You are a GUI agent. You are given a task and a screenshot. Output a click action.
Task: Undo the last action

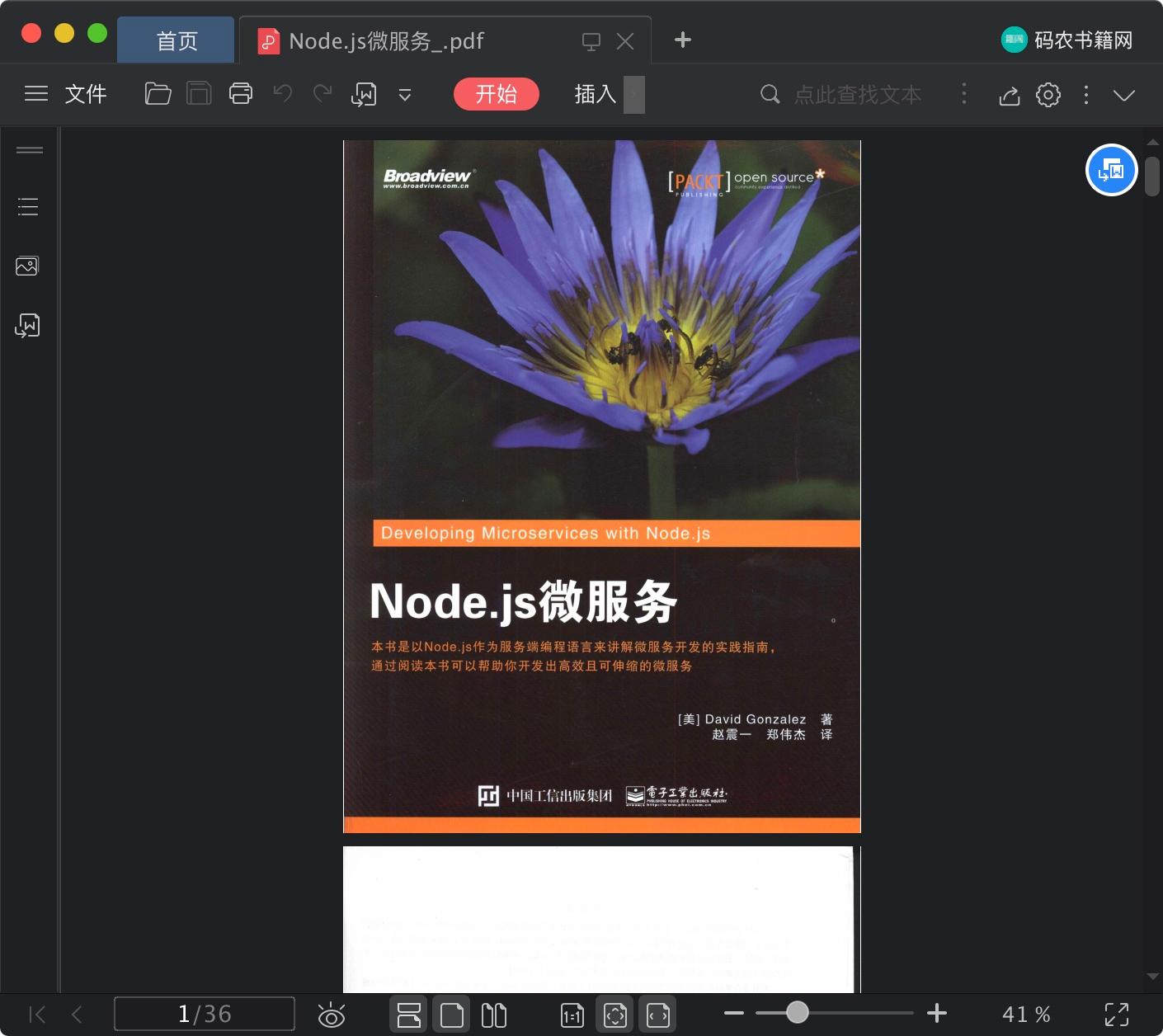click(283, 94)
